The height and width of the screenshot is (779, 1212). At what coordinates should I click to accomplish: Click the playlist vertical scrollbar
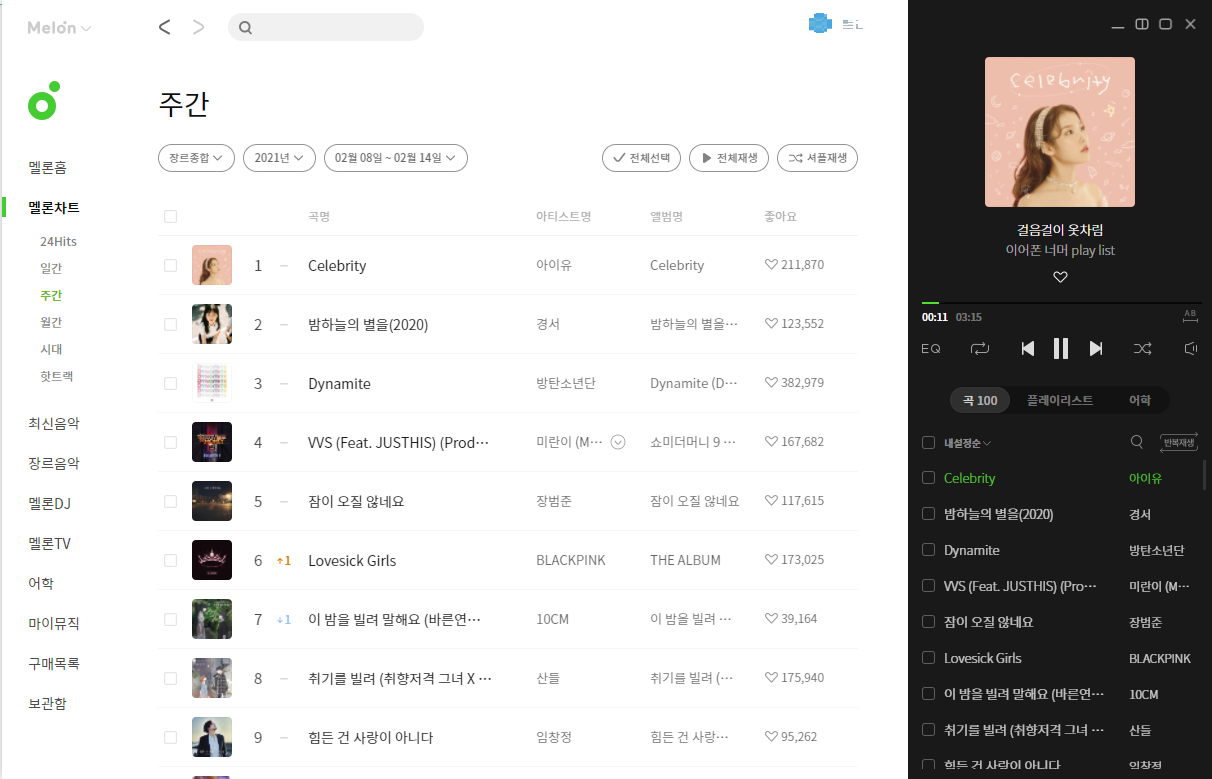1203,474
